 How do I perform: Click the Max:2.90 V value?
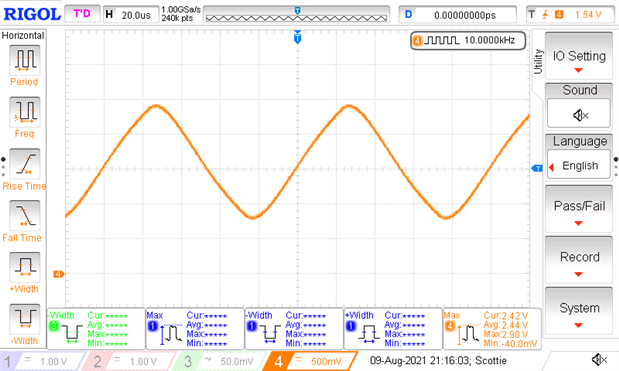tap(506, 334)
